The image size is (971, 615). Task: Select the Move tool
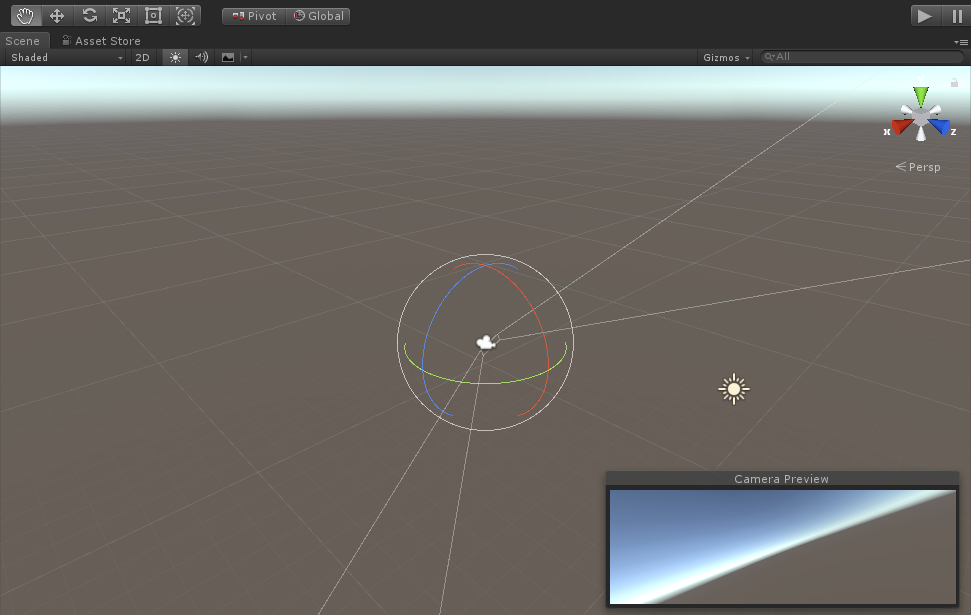coord(57,15)
